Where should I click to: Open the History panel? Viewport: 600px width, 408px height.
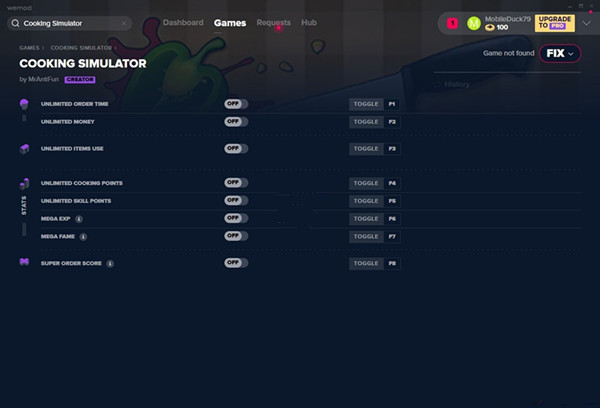coord(457,84)
